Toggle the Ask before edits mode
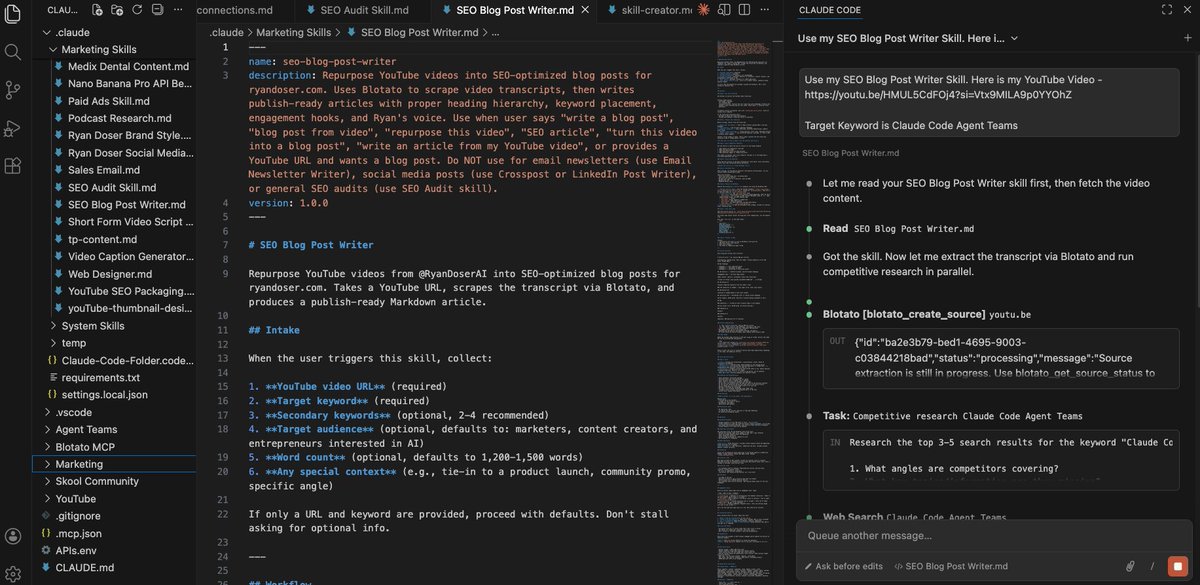This screenshot has width=1200, height=585. (x=843, y=566)
